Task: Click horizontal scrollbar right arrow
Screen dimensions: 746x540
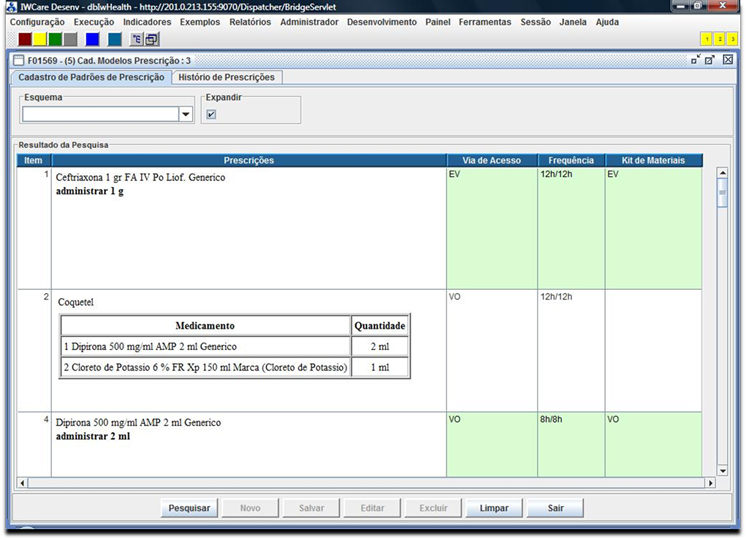Action: [710, 483]
